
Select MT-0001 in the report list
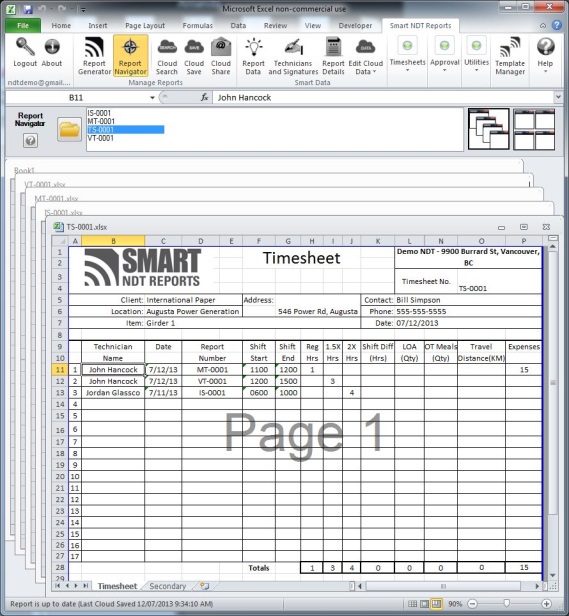point(101,121)
